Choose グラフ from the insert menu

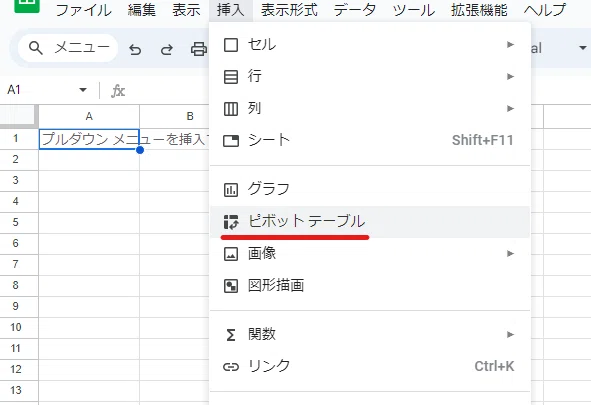point(370,190)
